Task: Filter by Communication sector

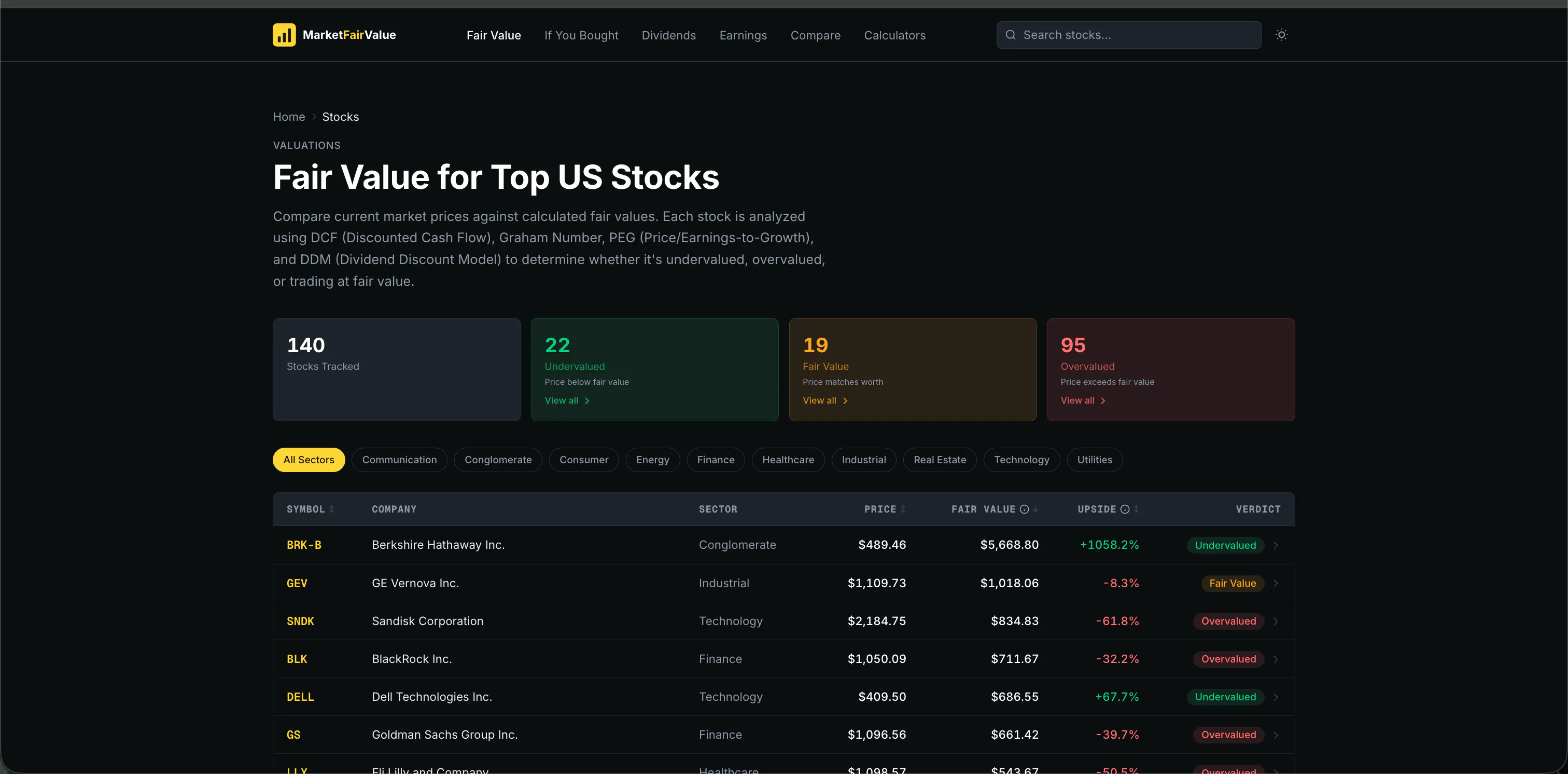Action: coord(399,460)
